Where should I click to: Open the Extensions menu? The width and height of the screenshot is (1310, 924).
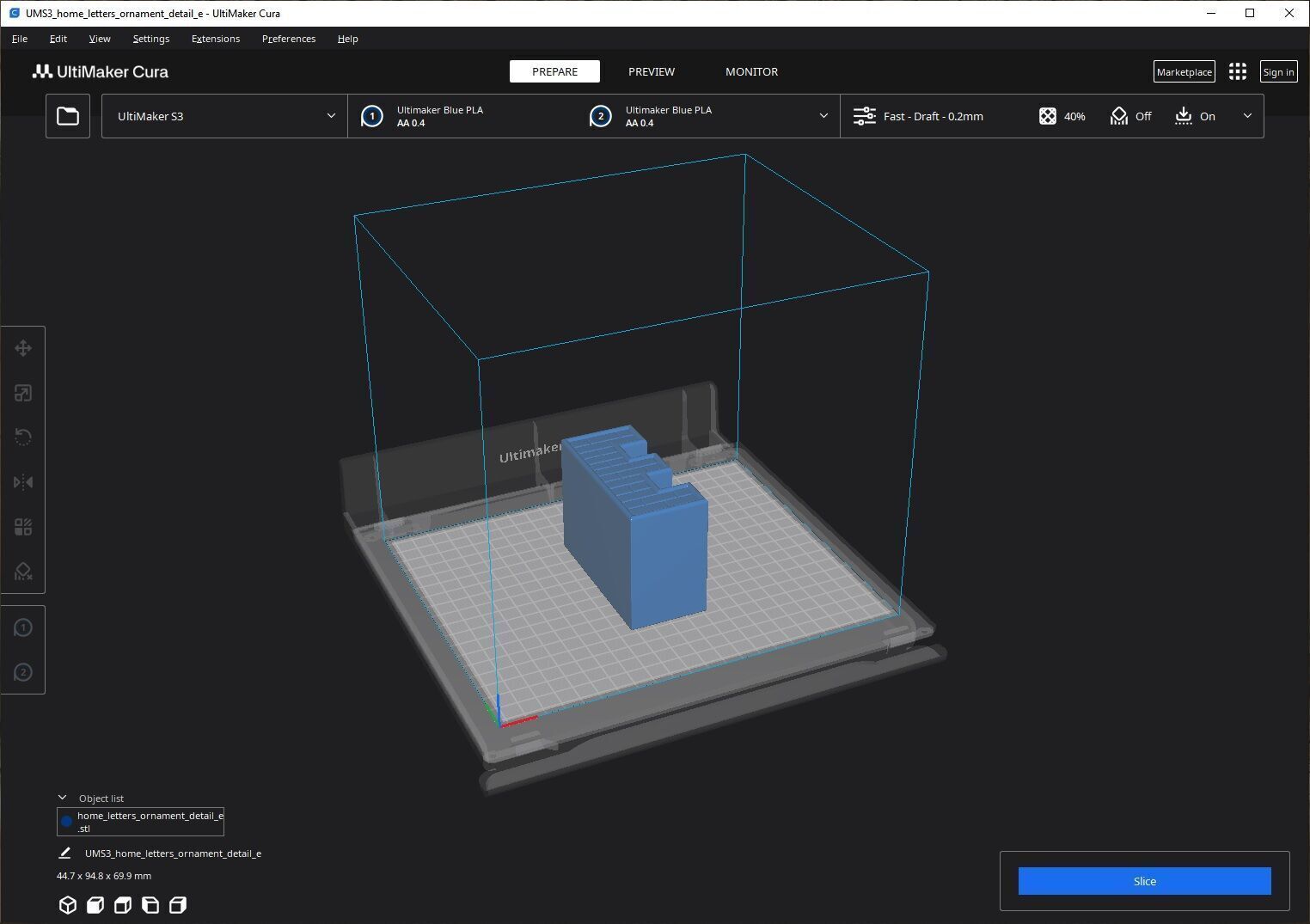(216, 39)
